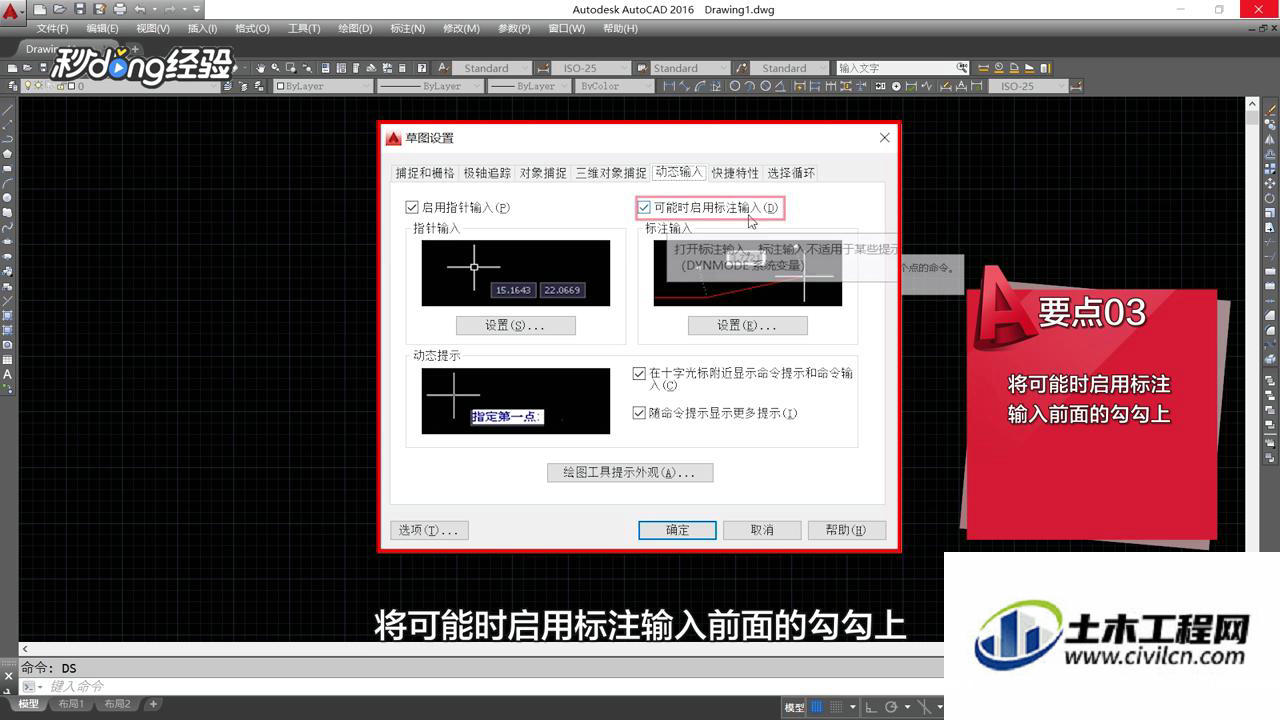This screenshot has height=720, width=1280.
Task: Toggle the Ortho mode status bar icon
Action: 871,707
